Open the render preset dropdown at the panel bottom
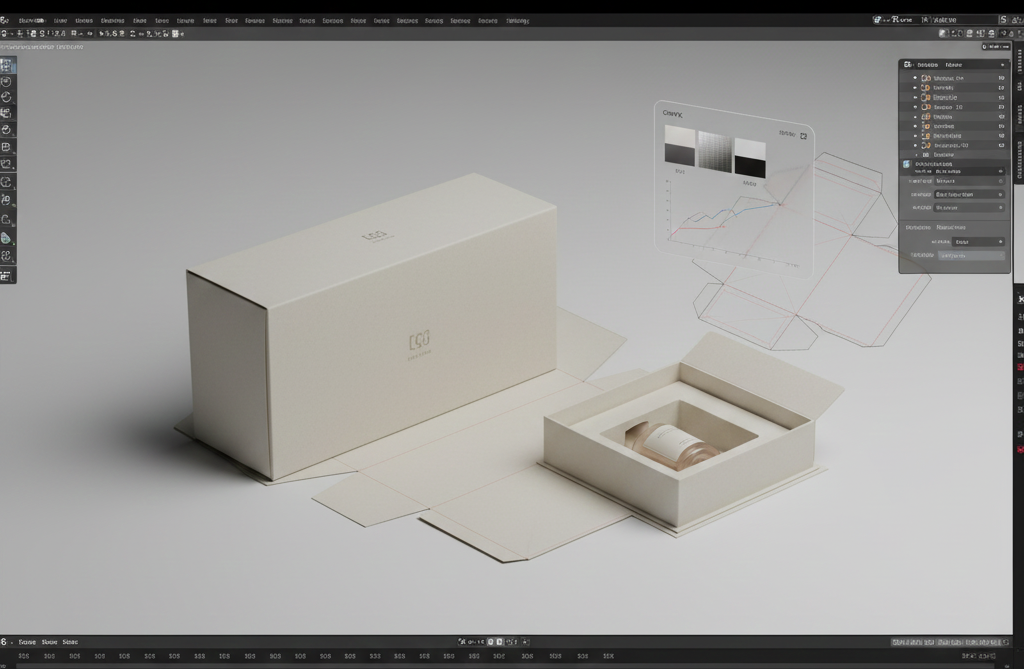1024x669 pixels. [x=965, y=242]
